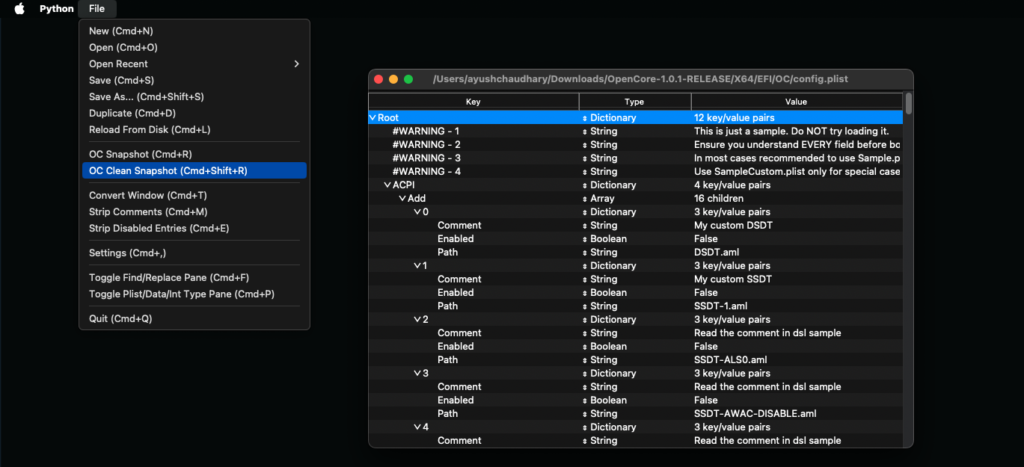Click the Value column header
This screenshot has height=467, width=1024.
797,102
